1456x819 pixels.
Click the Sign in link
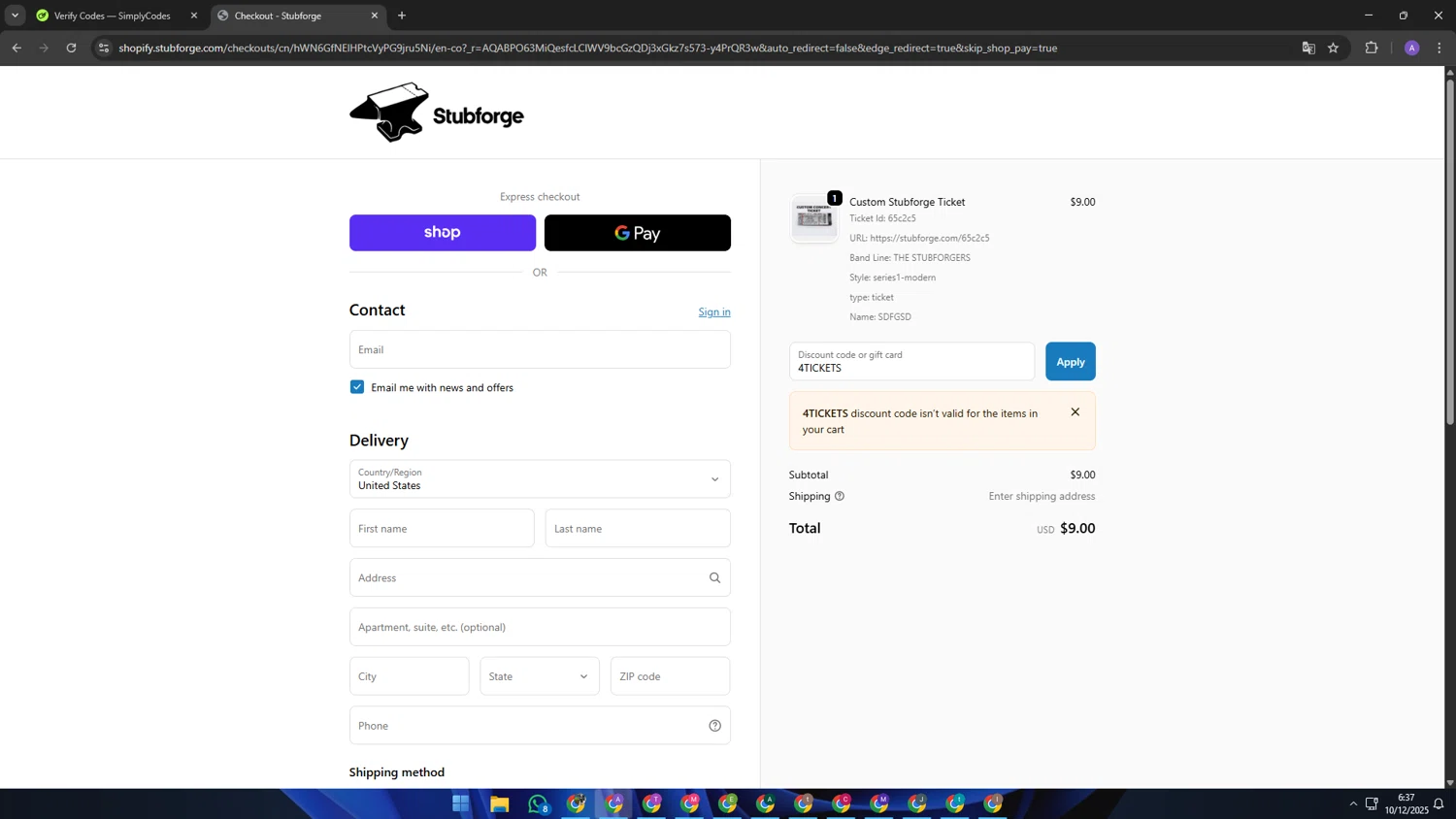714,311
